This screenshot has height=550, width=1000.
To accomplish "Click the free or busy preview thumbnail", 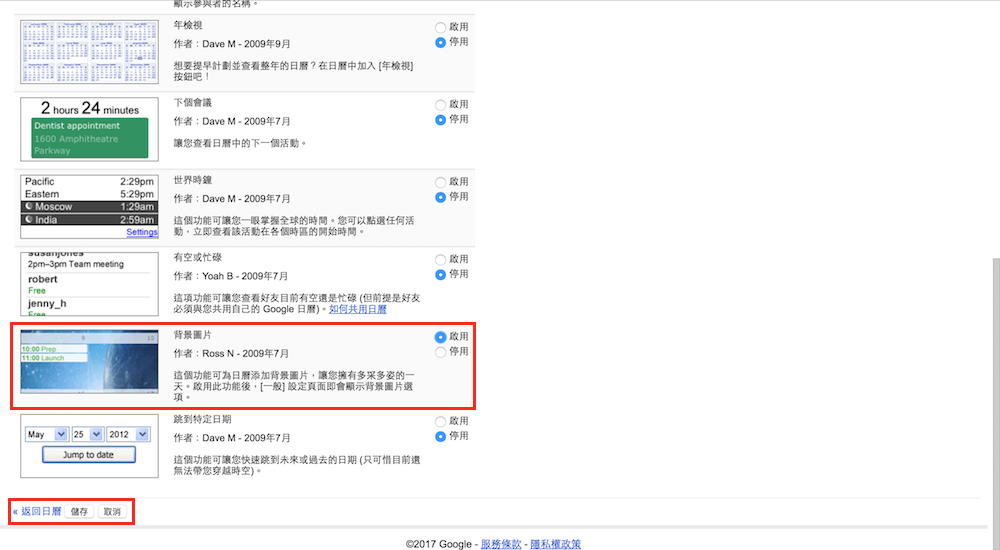I will click(89, 284).
